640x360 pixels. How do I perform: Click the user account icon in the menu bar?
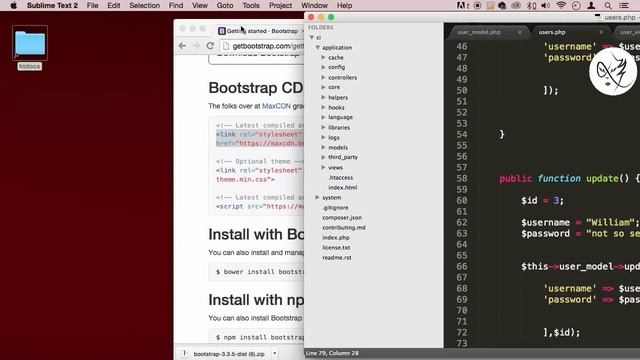pyautogui.click(x=591, y=6)
